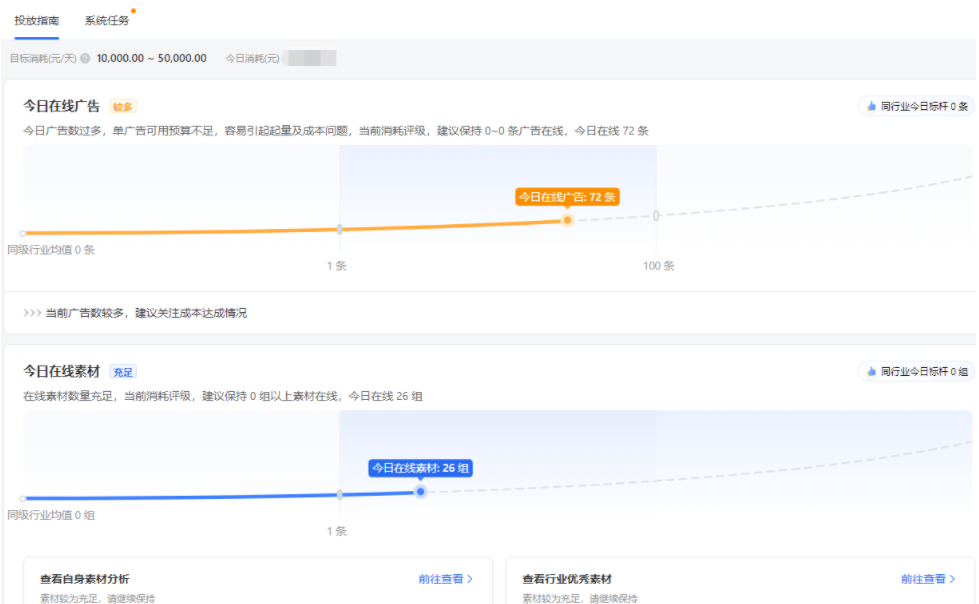Click the target spend value 10,000.00 ~ 50,000.00

(x=152, y=58)
